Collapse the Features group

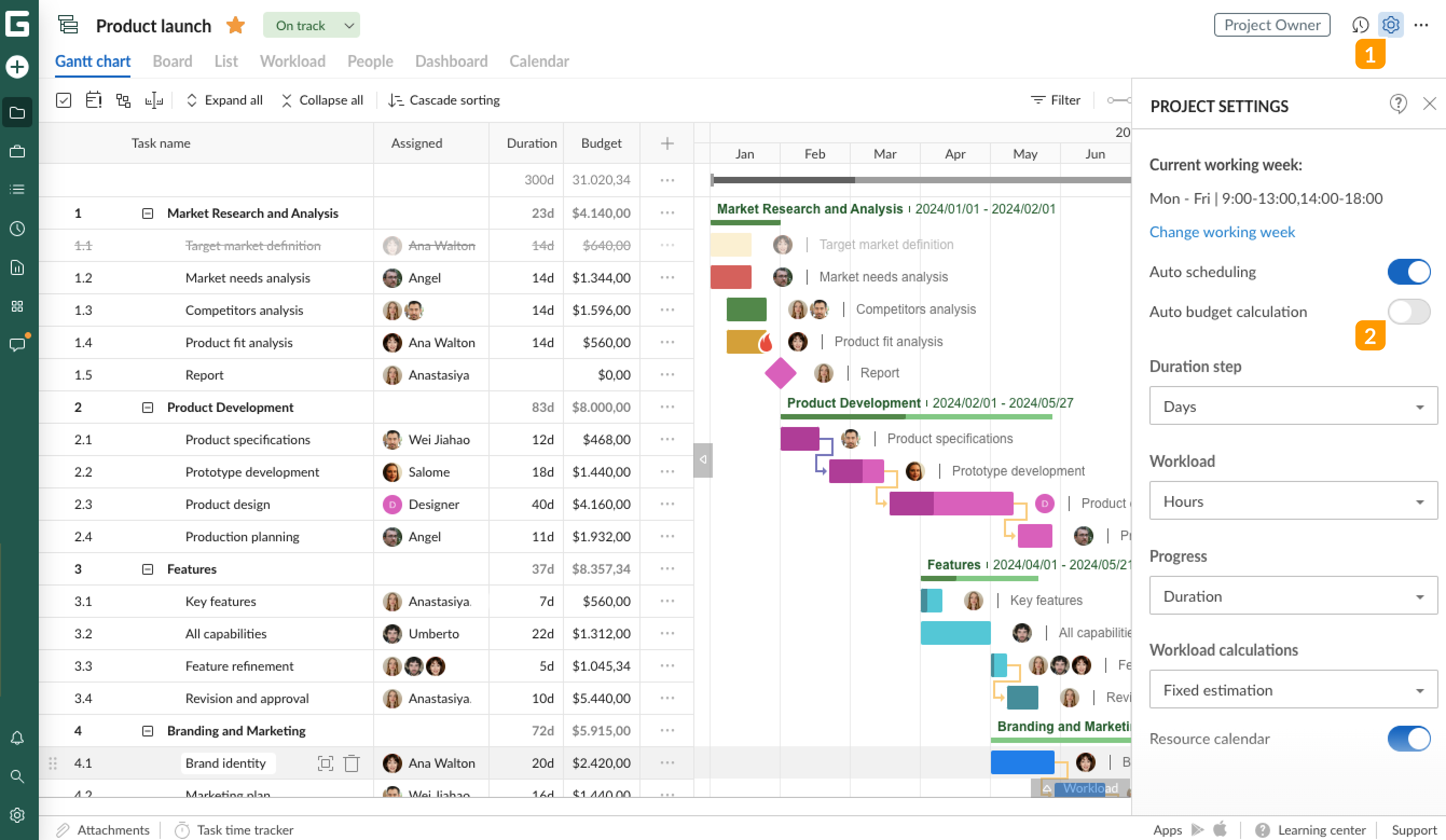[148, 569]
